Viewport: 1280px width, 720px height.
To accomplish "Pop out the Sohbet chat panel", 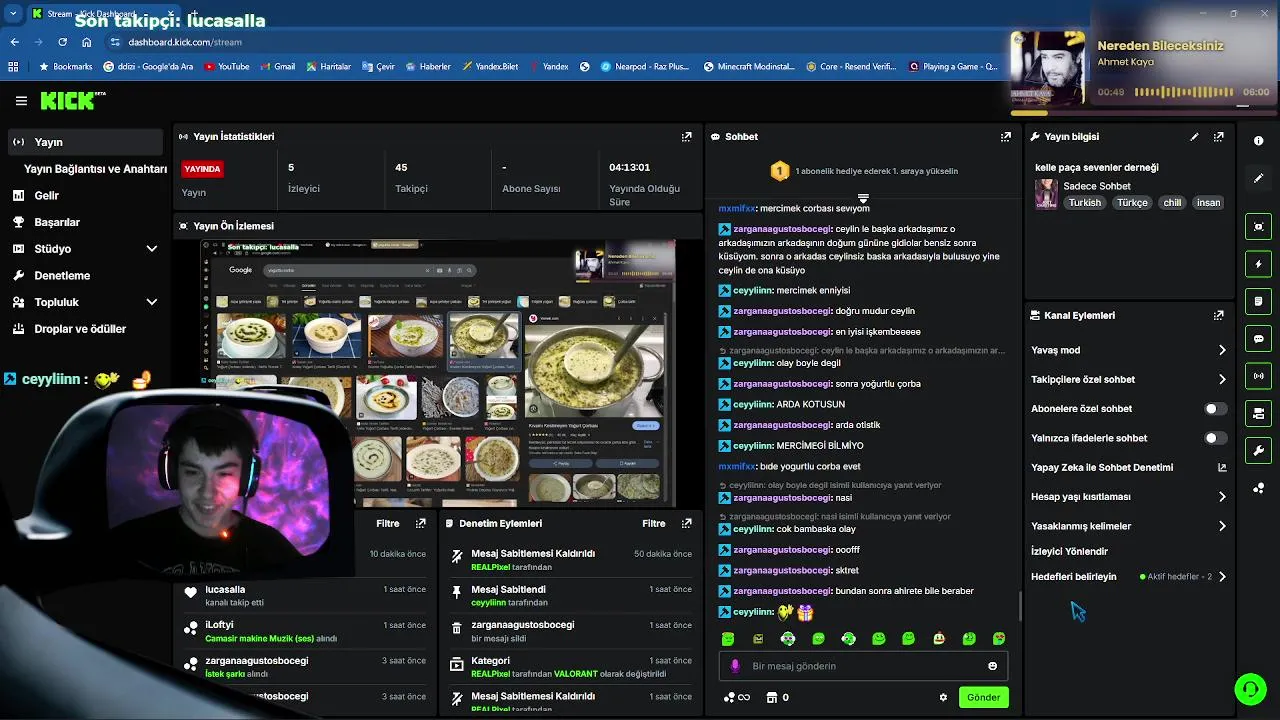I will point(1005,137).
